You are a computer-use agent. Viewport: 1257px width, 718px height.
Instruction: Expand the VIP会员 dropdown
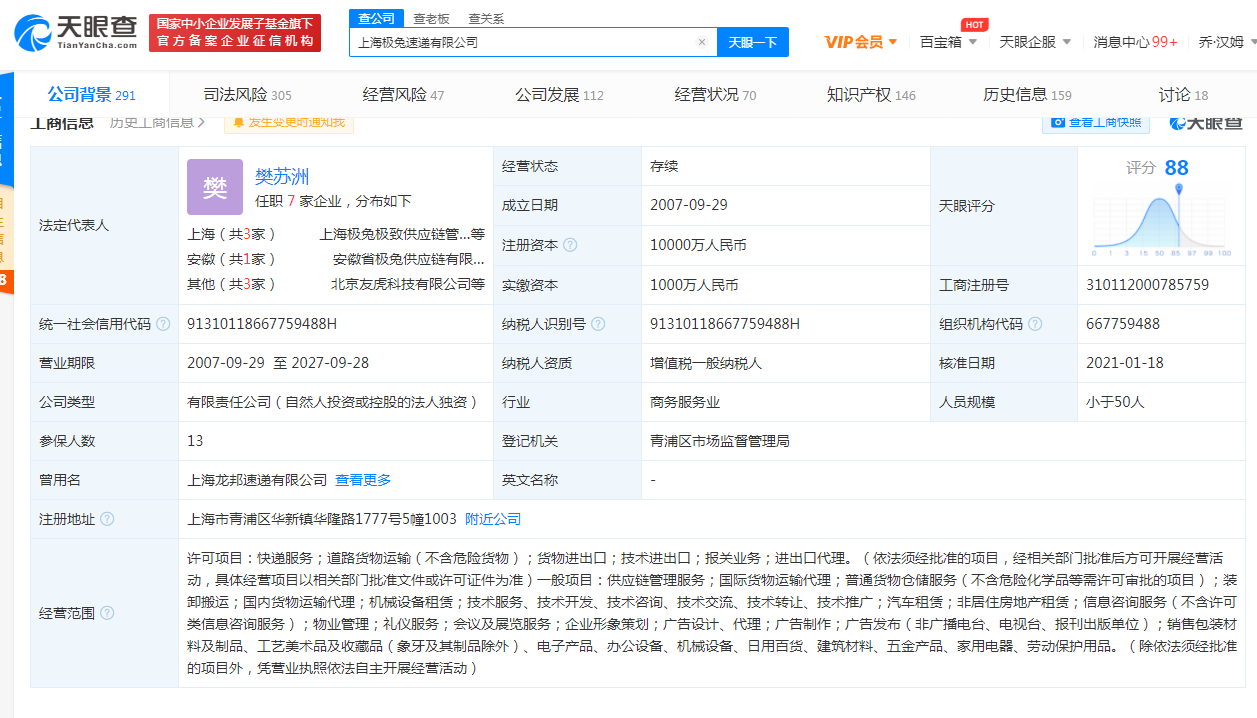[861, 42]
